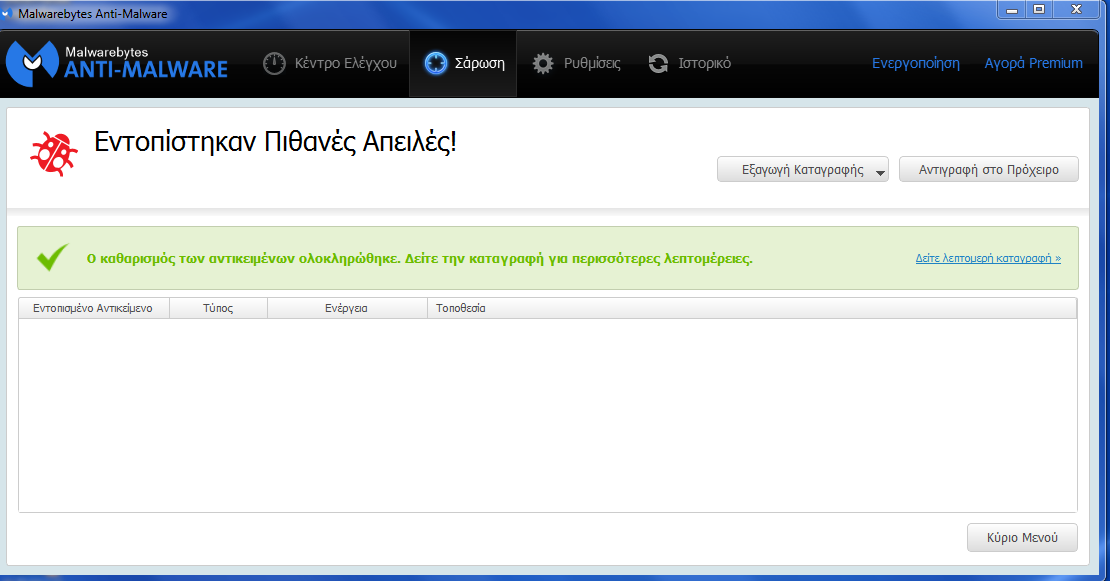This screenshot has height=581, width=1110.
Task: Click the Αντιγραφή στο Πρόχειρο button
Action: click(989, 169)
